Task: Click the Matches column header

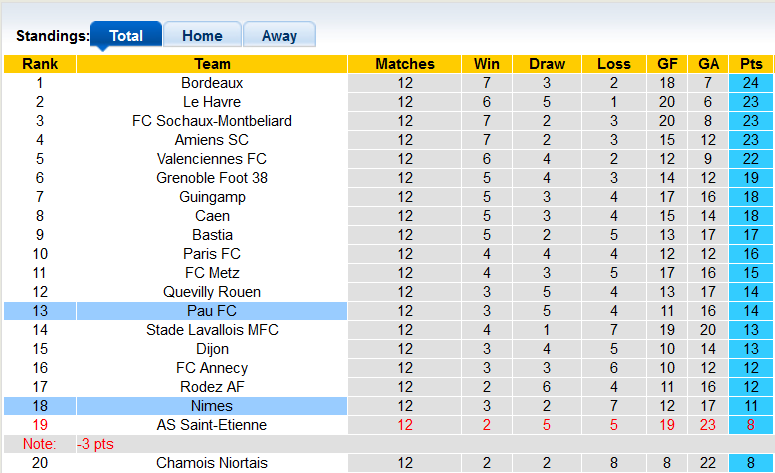Action: tap(404, 64)
